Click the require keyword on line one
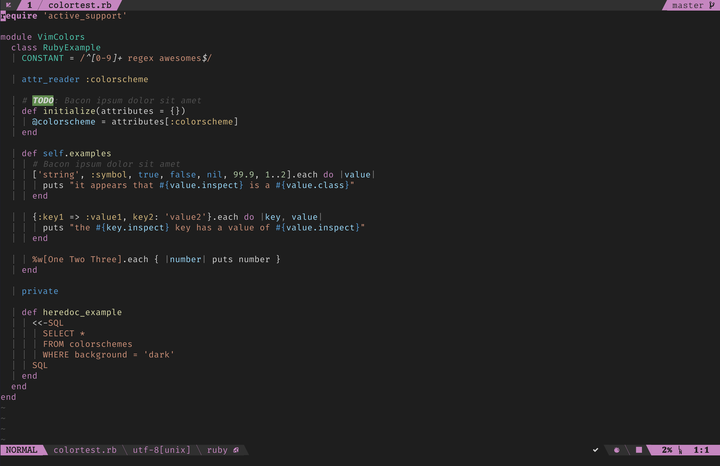This screenshot has width=720, height=466. (x=19, y=16)
